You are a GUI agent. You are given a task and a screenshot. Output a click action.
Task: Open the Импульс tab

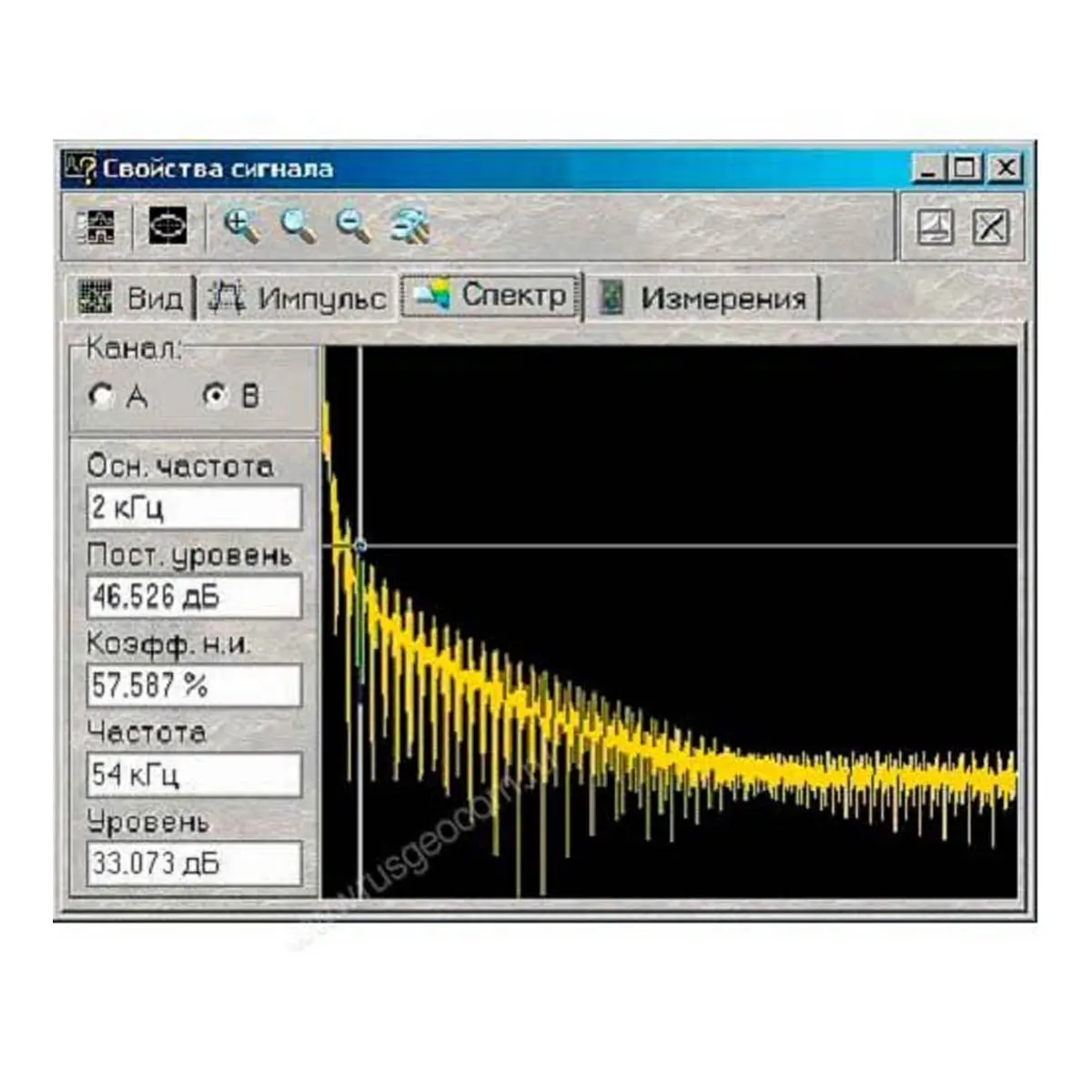(298, 298)
